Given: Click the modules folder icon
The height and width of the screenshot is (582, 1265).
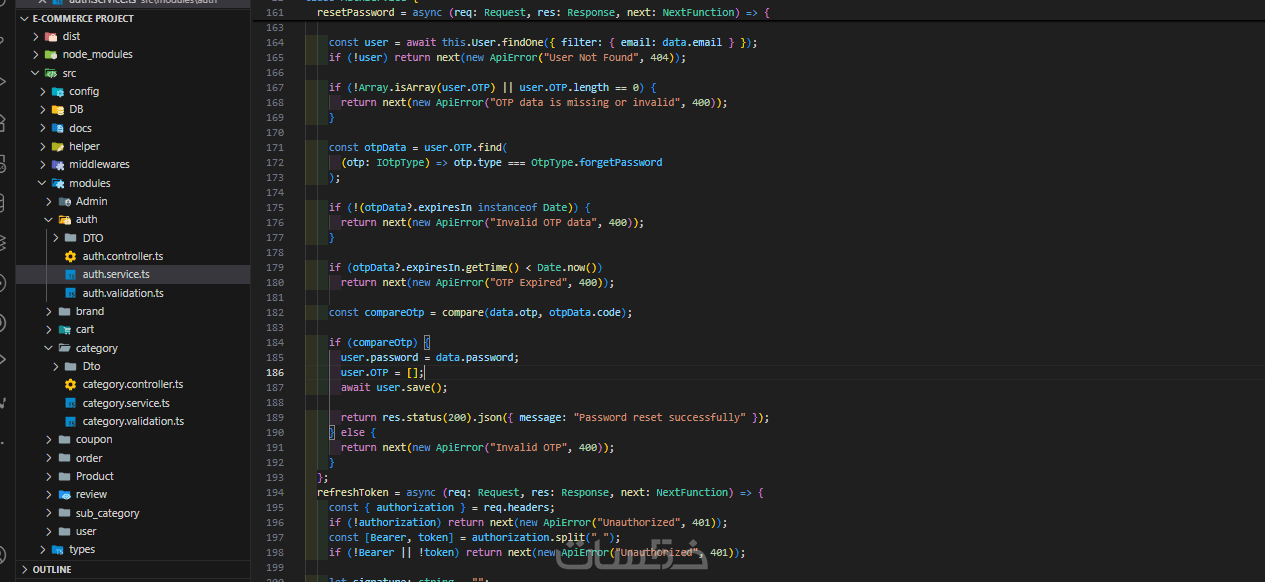Looking at the screenshot, I should [57, 183].
